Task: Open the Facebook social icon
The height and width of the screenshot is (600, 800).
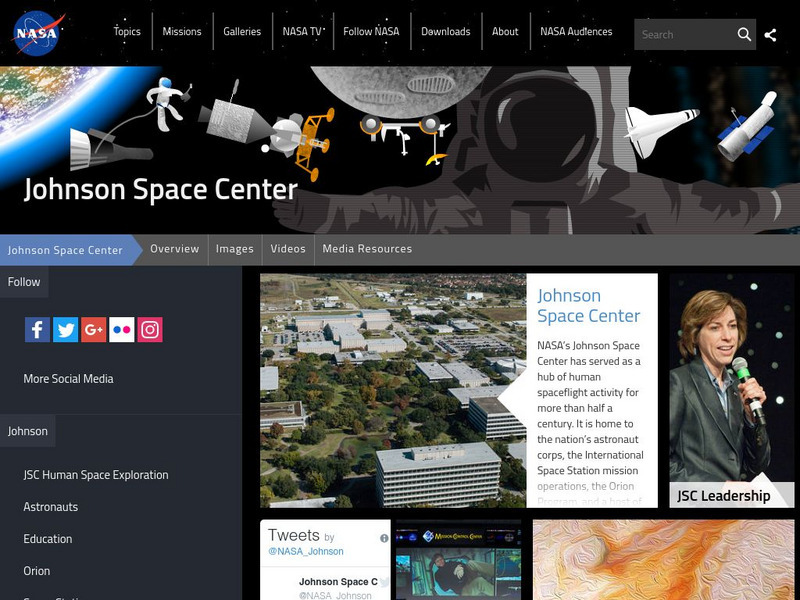Action: [37, 330]
